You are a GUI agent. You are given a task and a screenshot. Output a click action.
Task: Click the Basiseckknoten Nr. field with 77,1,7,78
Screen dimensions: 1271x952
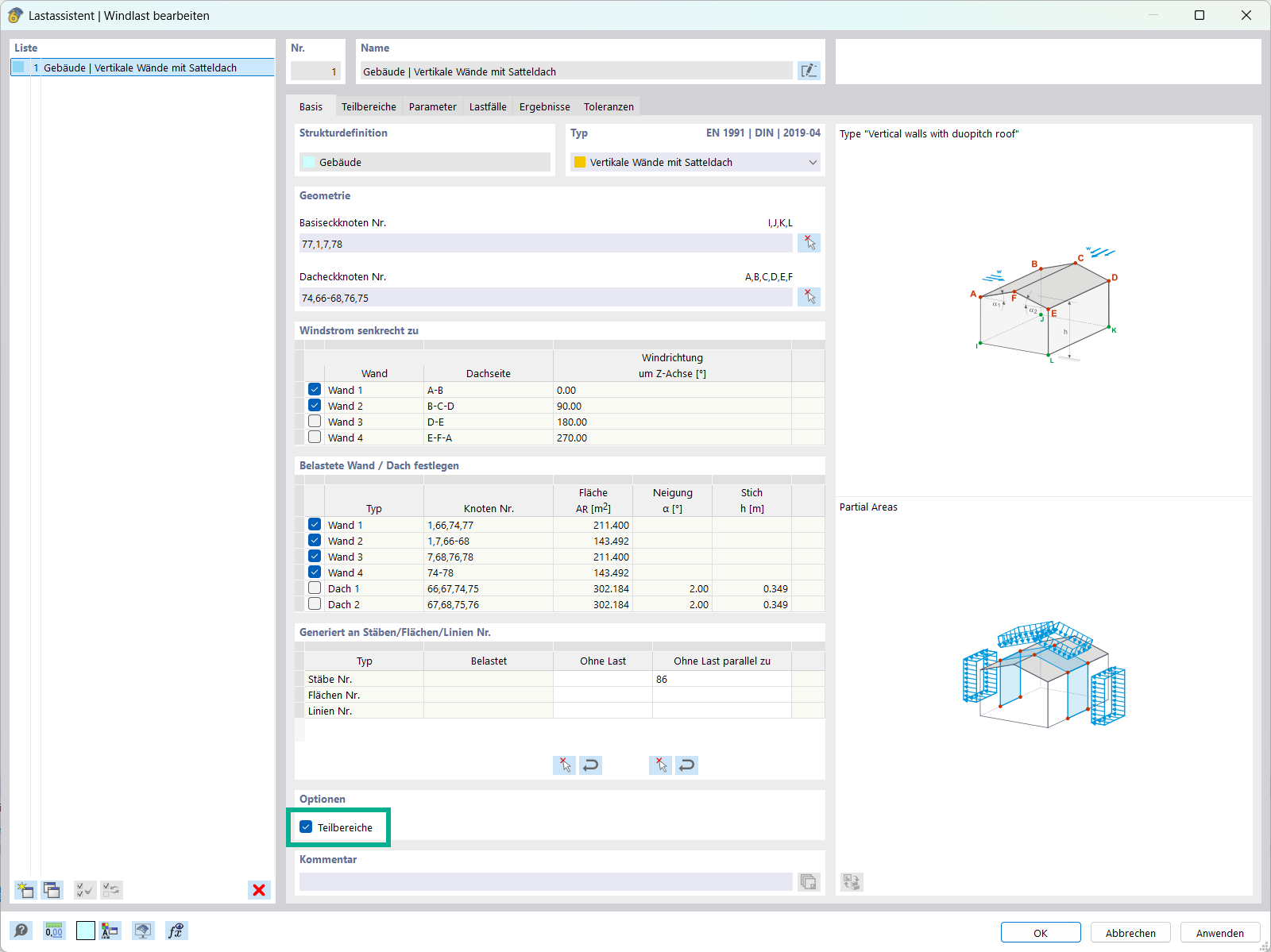click(546, 243)
